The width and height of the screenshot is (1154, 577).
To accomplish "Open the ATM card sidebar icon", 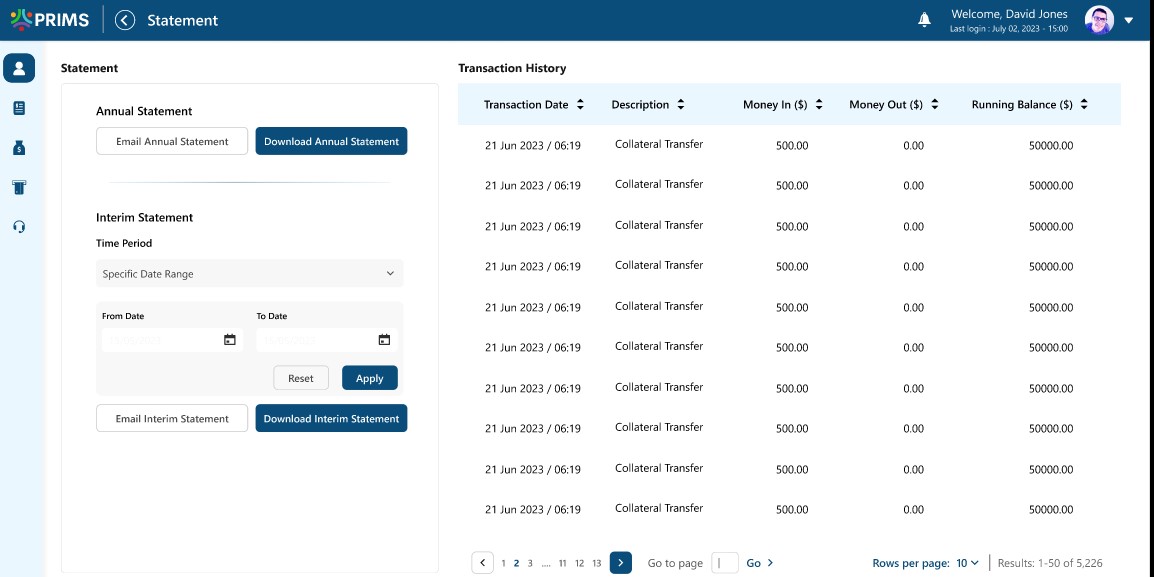I will (19, 187).
